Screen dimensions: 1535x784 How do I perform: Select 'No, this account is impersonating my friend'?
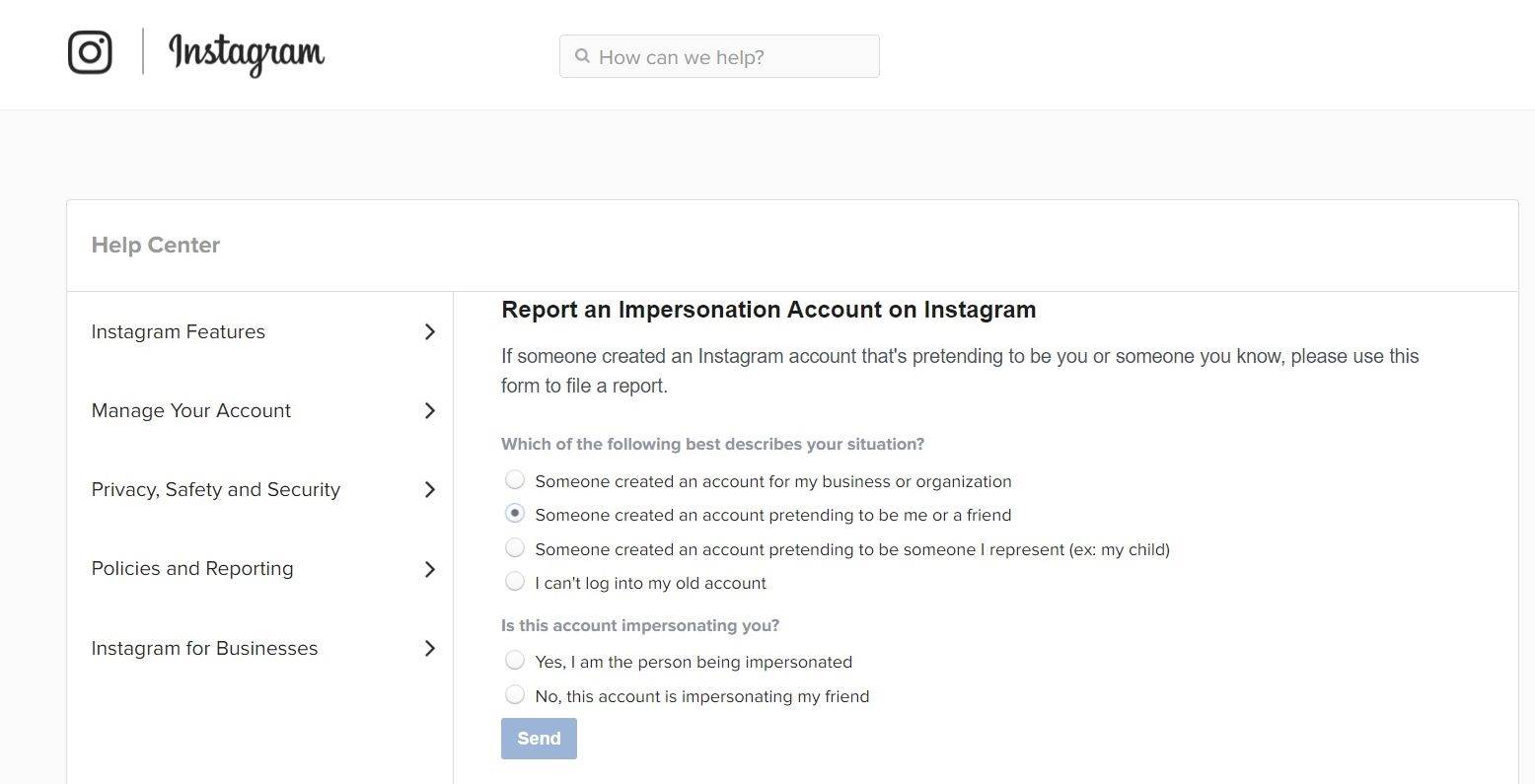[x=515, y=695]
